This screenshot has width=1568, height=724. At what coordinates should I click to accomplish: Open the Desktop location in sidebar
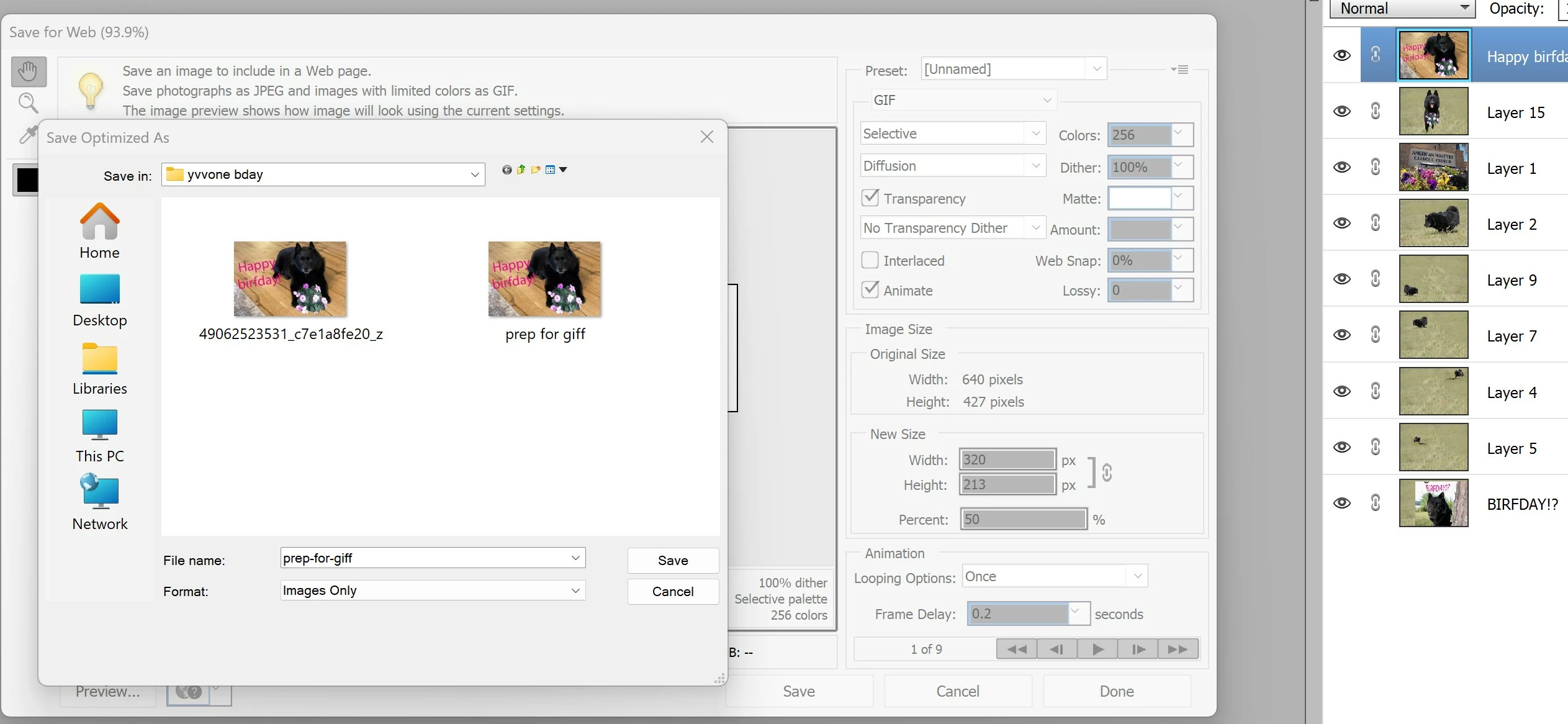coord(99,301)
